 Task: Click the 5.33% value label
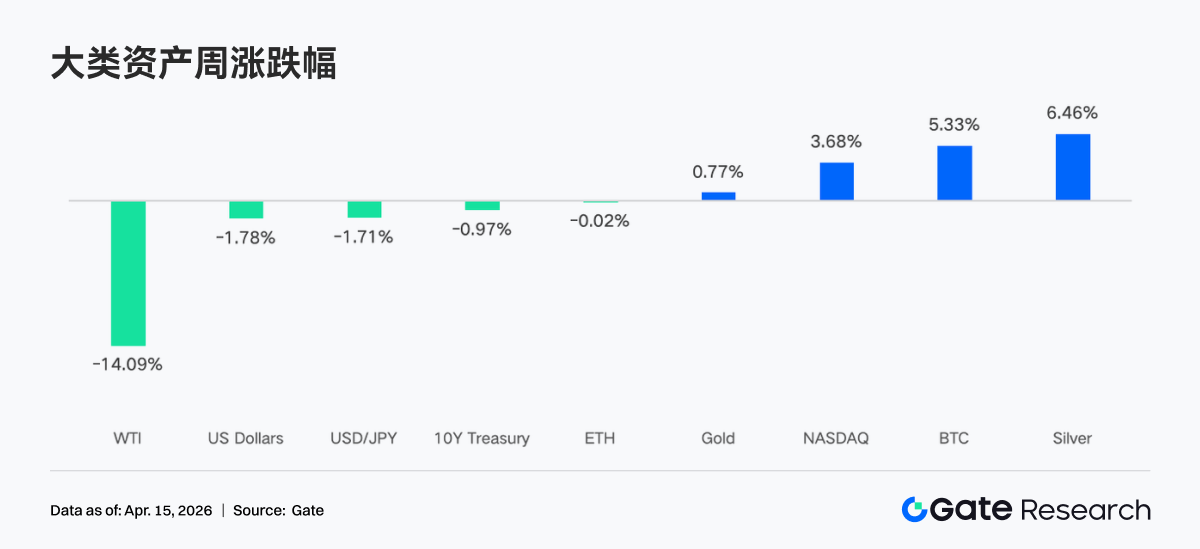[954, 125]
